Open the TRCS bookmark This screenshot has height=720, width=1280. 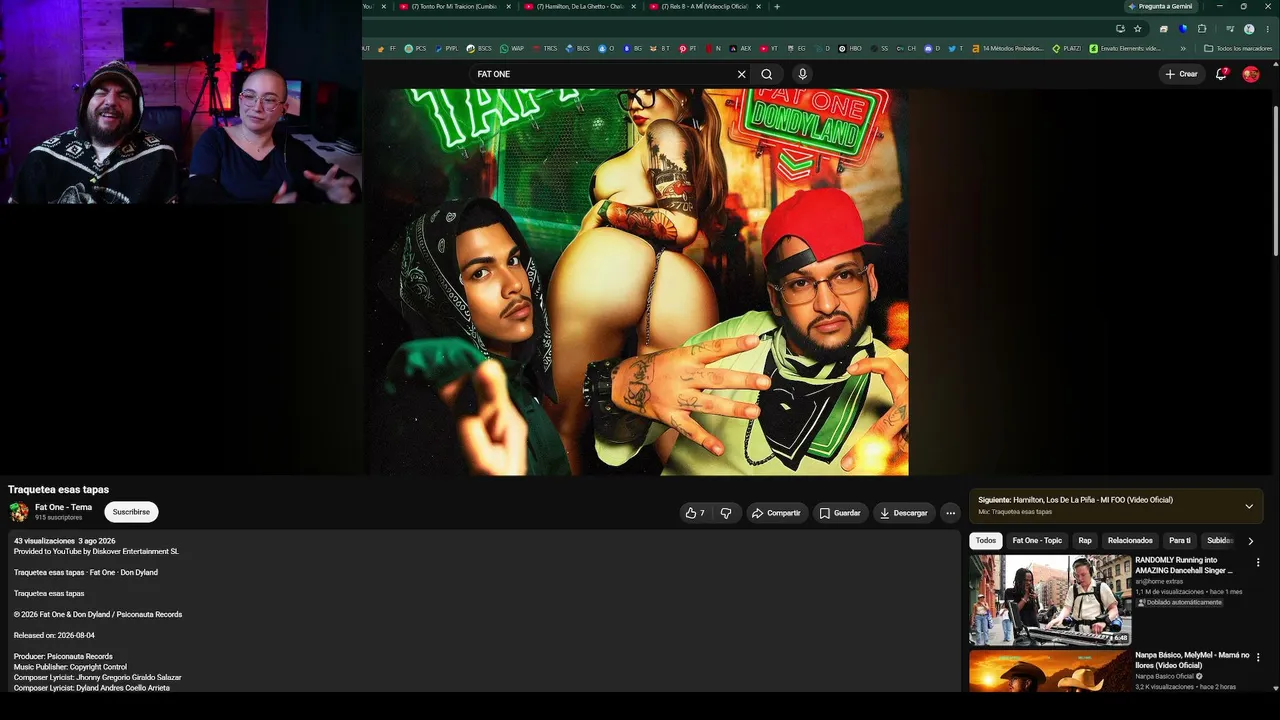[545, 48]
